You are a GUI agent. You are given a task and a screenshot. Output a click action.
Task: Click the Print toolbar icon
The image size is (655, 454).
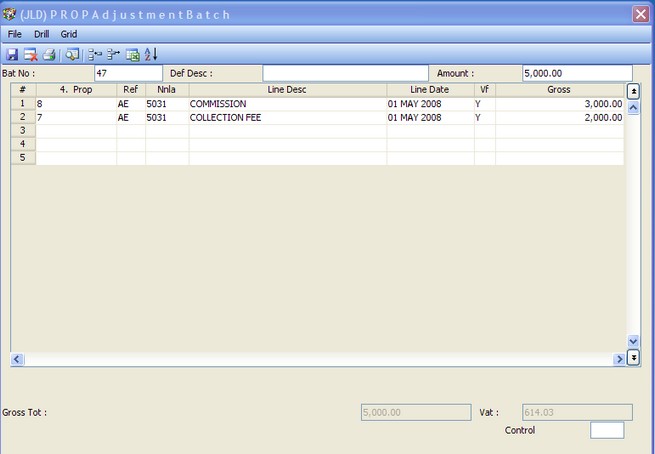pyautogui.click(x=48, y=54)
